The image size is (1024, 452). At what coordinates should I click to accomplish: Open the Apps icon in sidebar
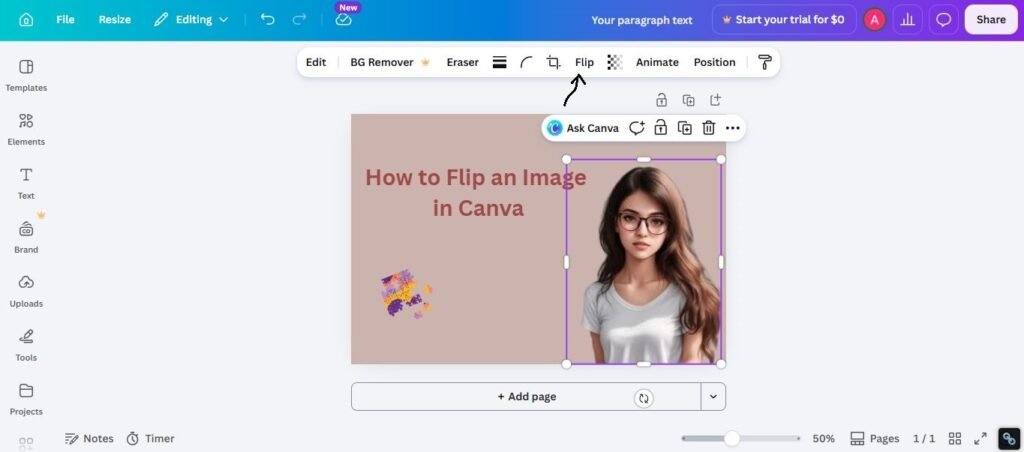point(26,444)
